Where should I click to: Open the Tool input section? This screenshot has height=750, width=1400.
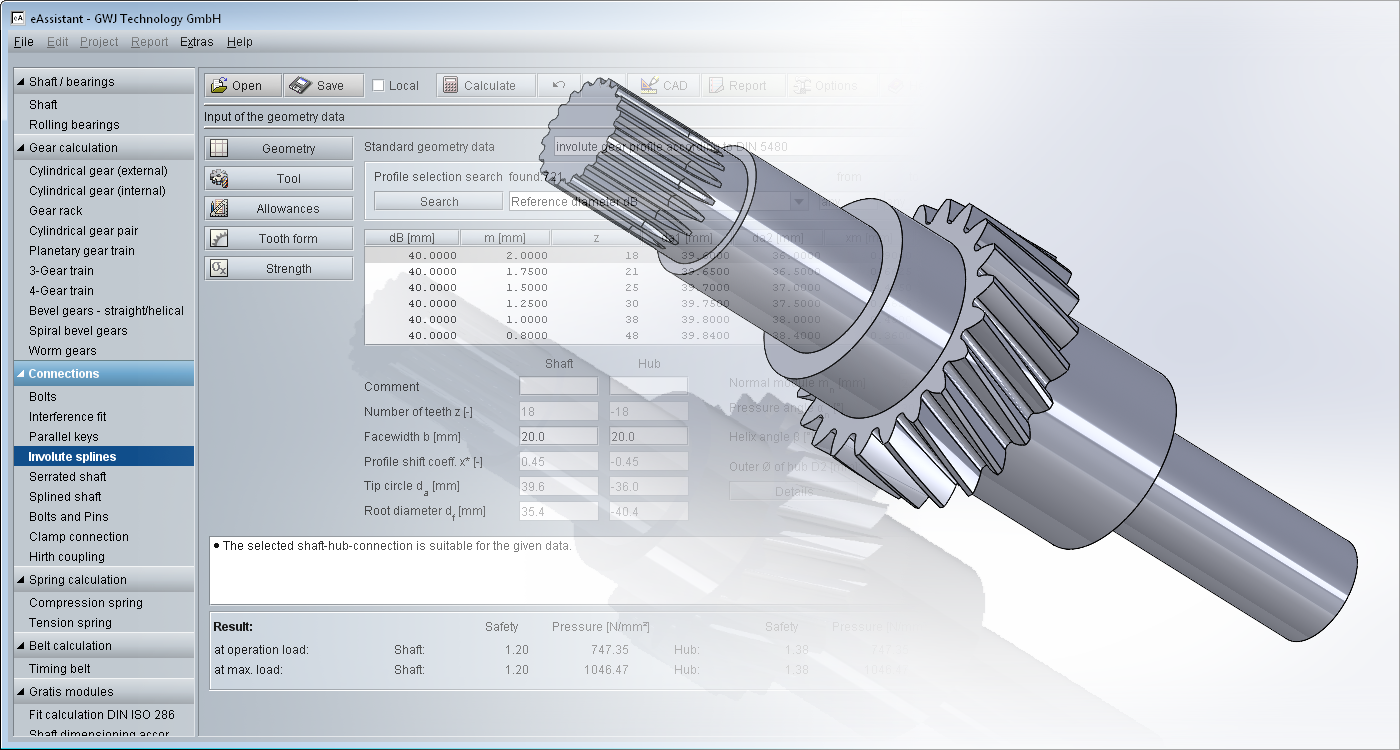point(279,179)
